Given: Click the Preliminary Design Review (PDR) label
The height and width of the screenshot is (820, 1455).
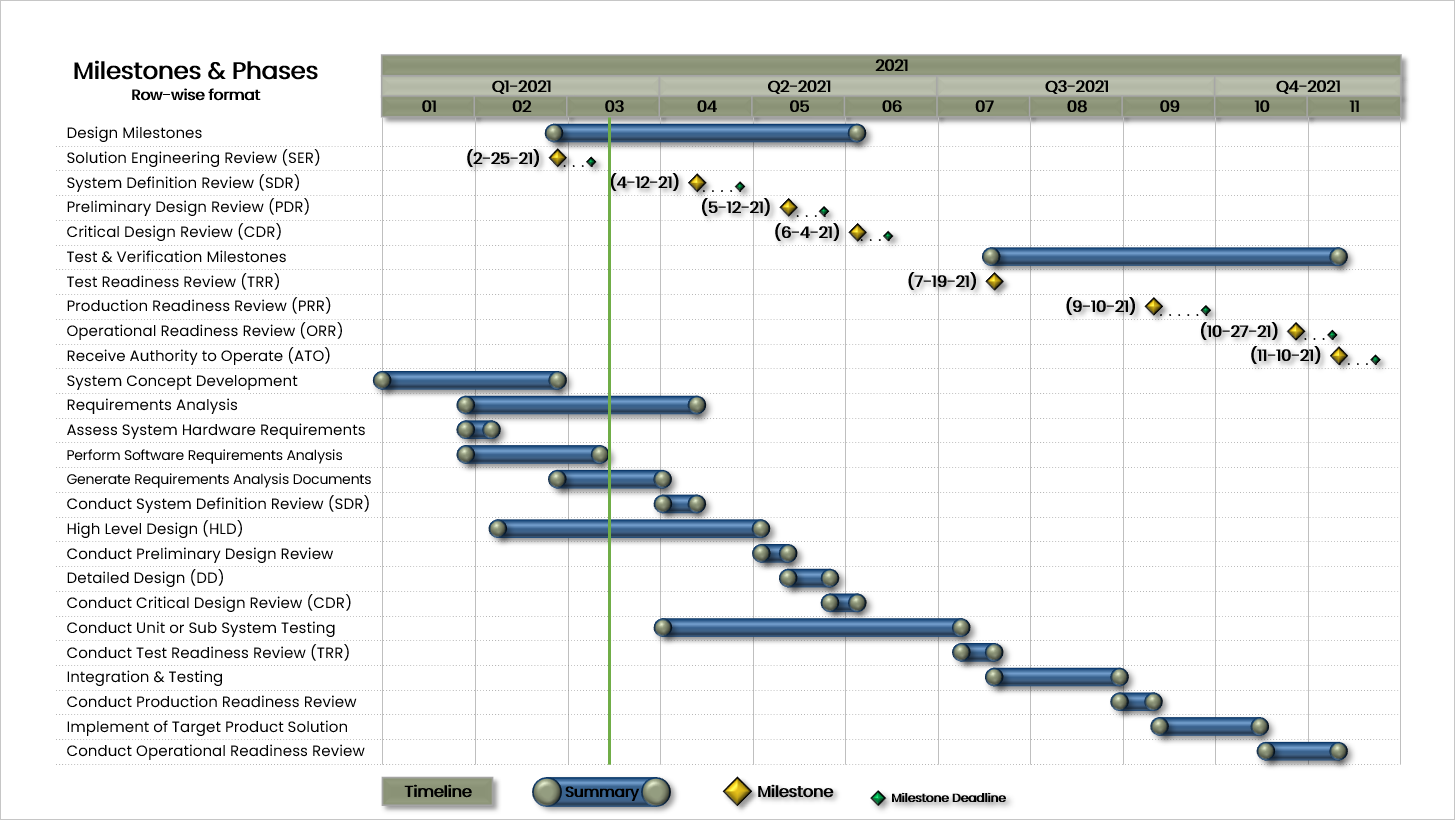Looking at the screenshot, I should (x=188, y=207).
